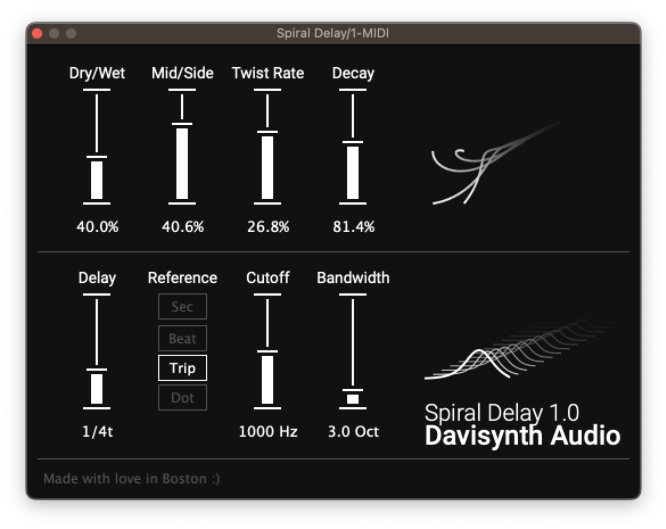This screenshot has width=666, height=529.
Task: Click the 3.0 Oct bandwidth value
Action: point(352,432)
